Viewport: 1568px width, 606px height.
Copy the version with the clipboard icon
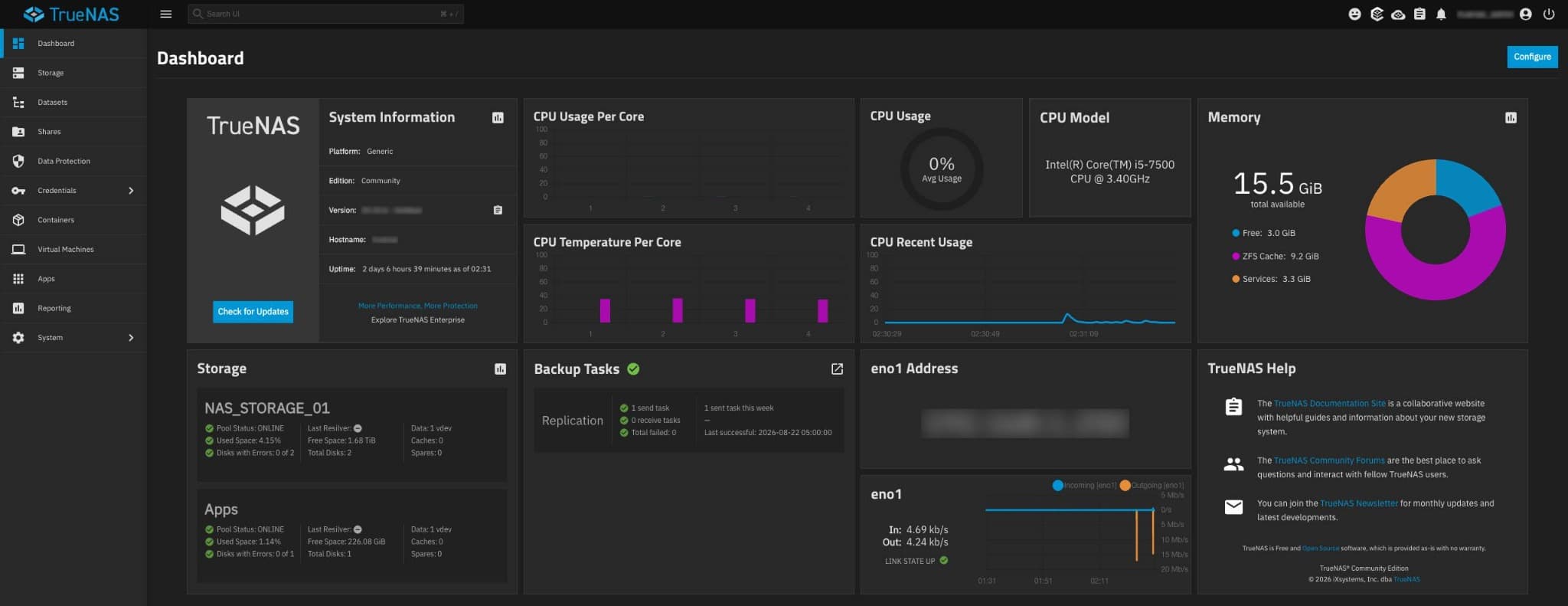pyautogui.click(x=498, y=210)
